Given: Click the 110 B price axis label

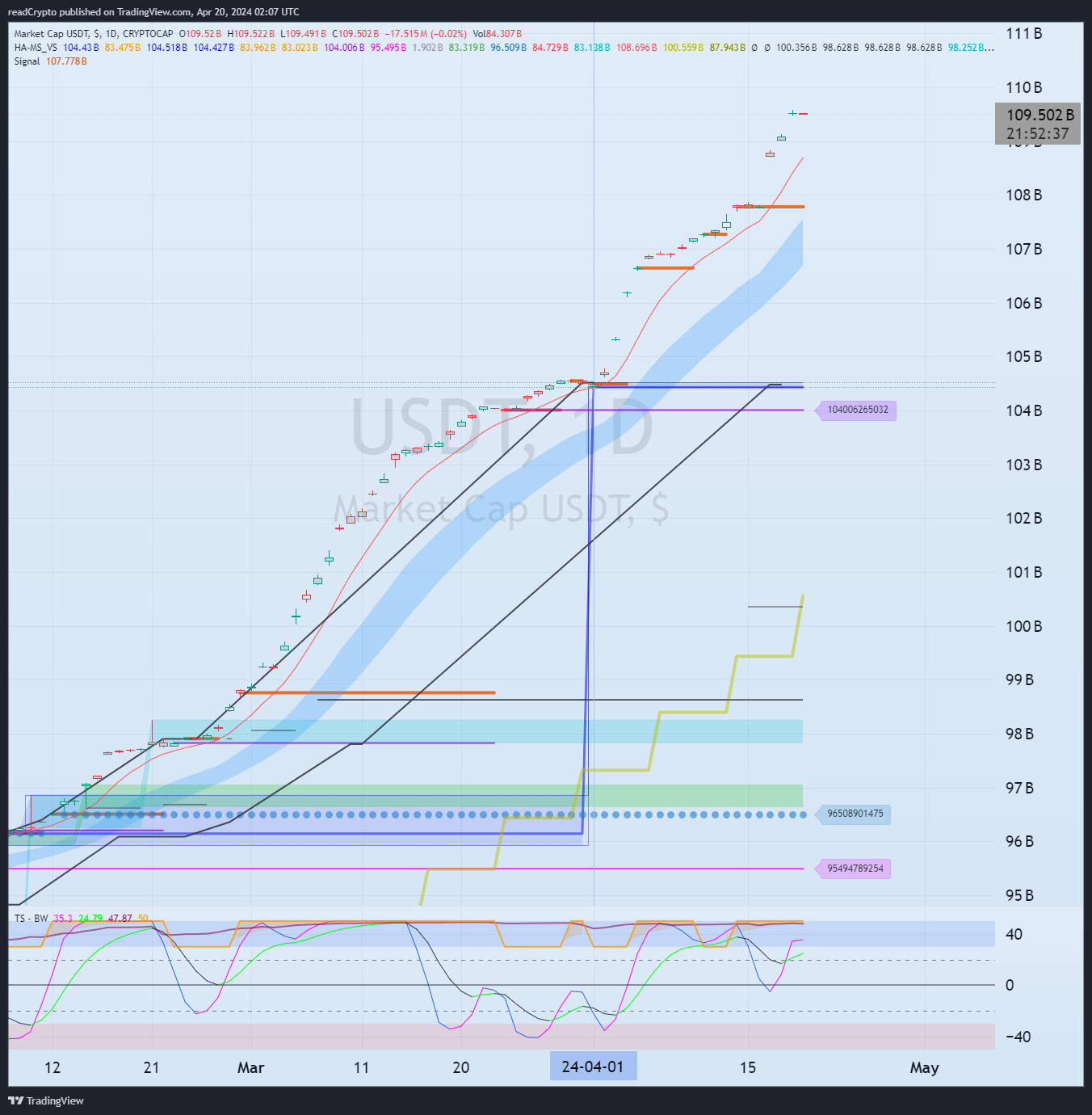Looking at the screenshot, I should [1024, 87].
